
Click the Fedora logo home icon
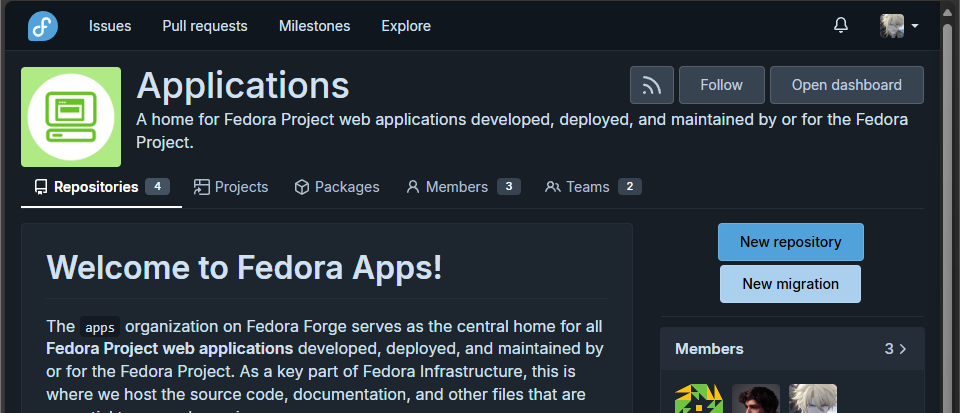click(42, 26)
